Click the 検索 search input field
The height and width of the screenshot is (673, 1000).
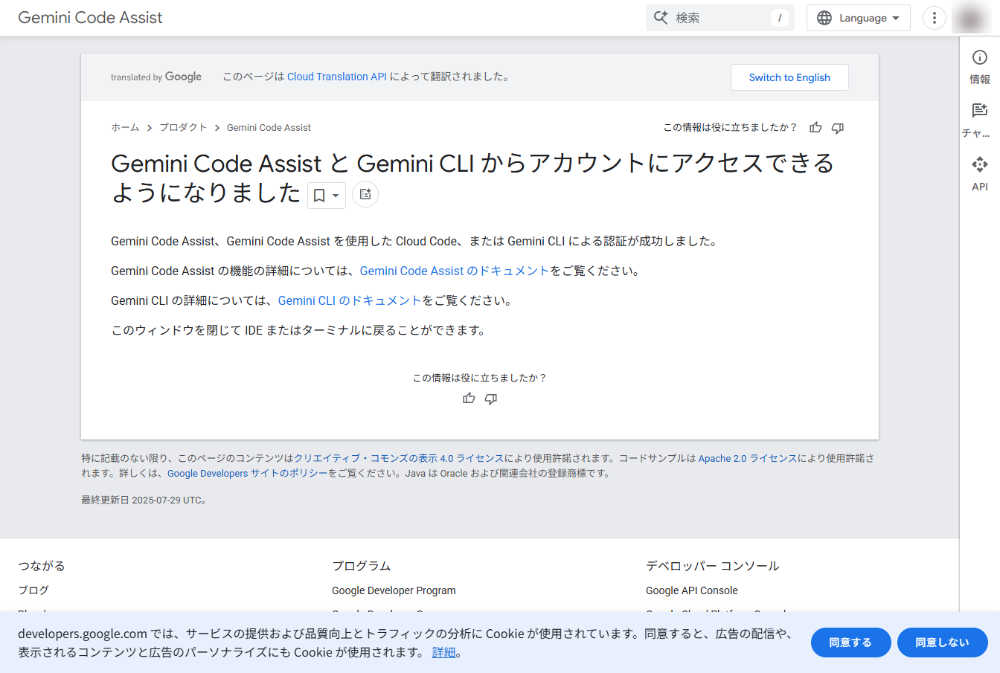[x=720, y=18]
